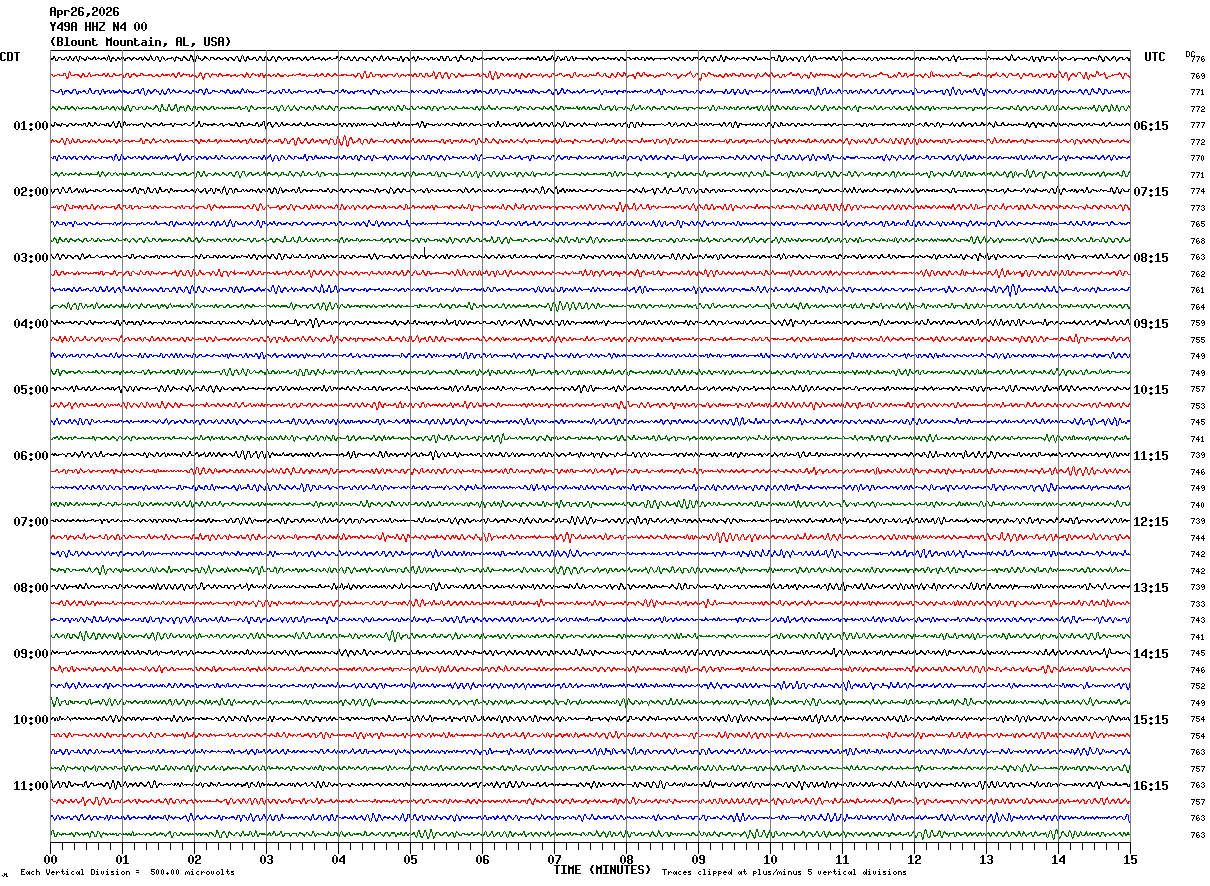Click the UTC time label "15:15"
This screenshot has height=886, width=1210.
click(x=1150, y=720)
